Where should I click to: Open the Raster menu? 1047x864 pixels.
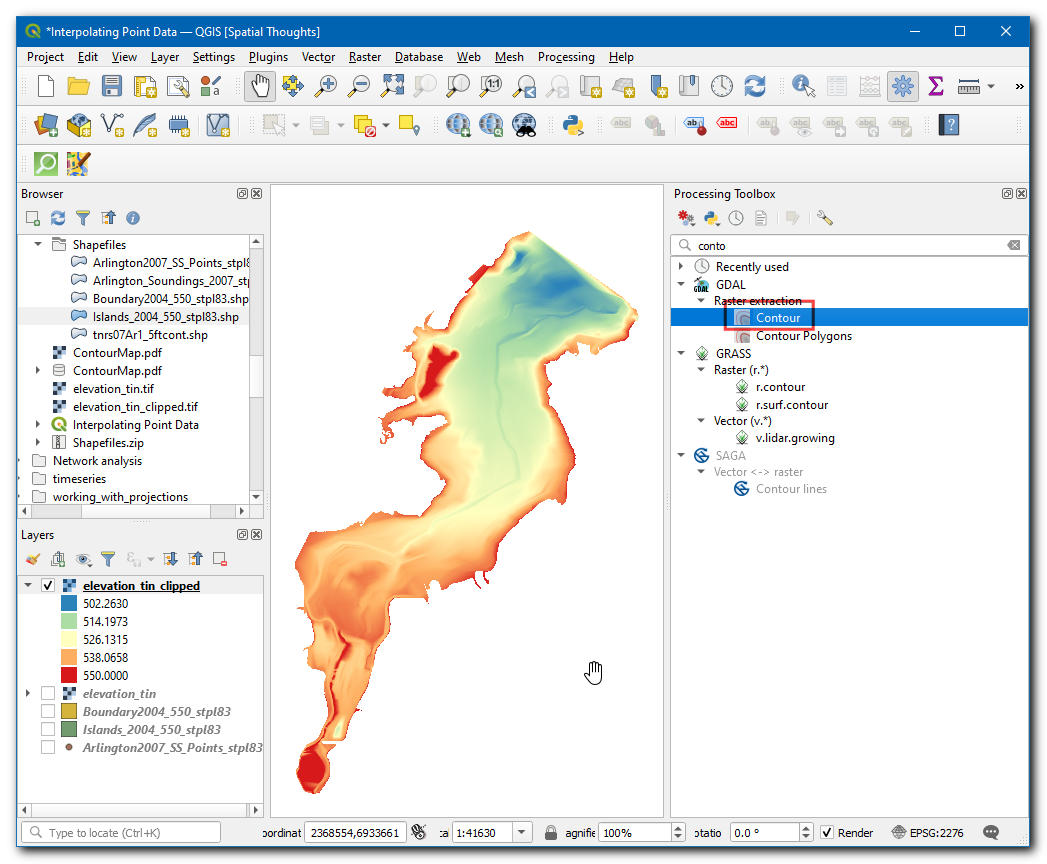(x=365, y=57)
